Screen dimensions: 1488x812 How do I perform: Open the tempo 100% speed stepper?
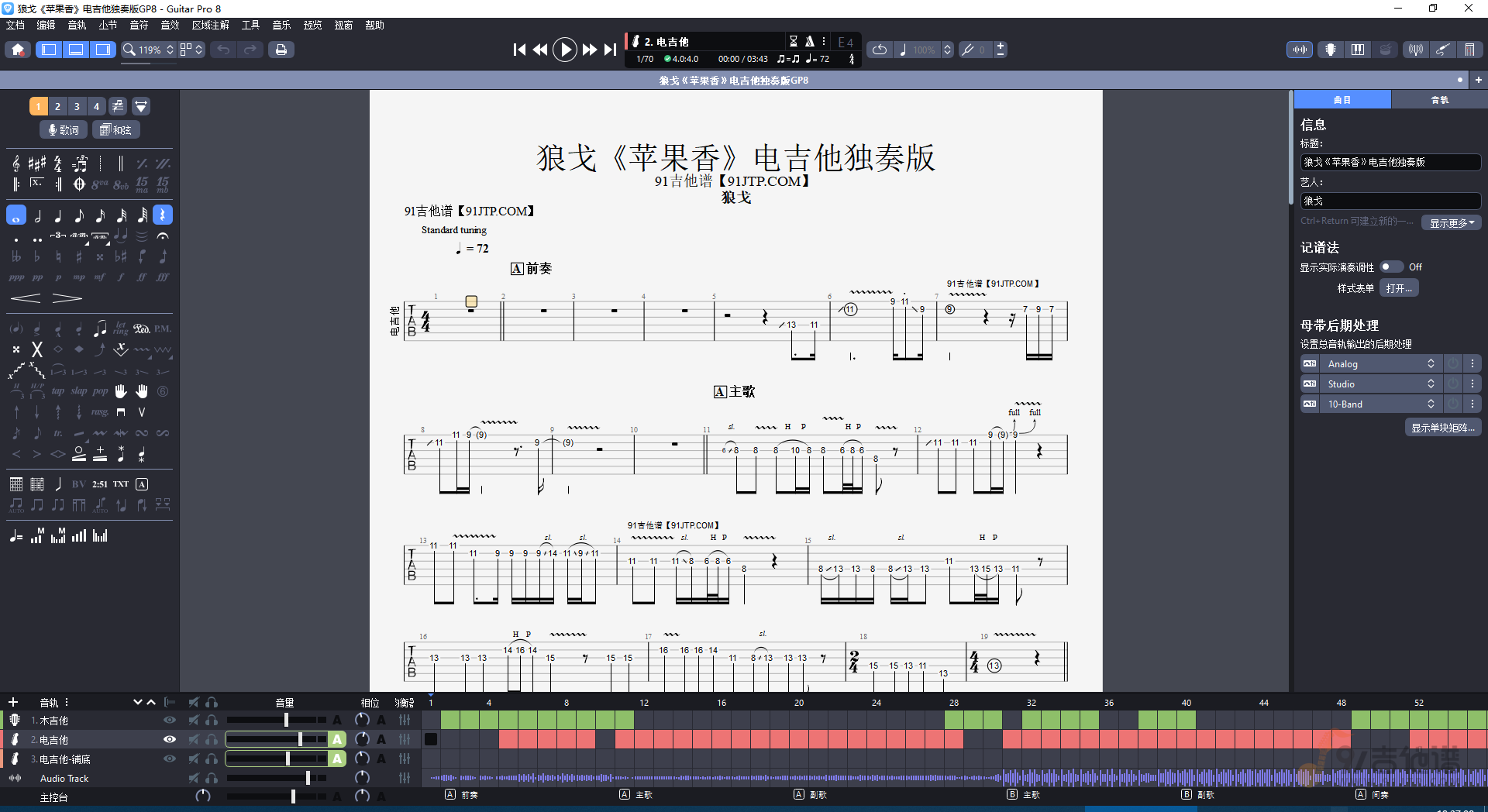tap(947, 50)
